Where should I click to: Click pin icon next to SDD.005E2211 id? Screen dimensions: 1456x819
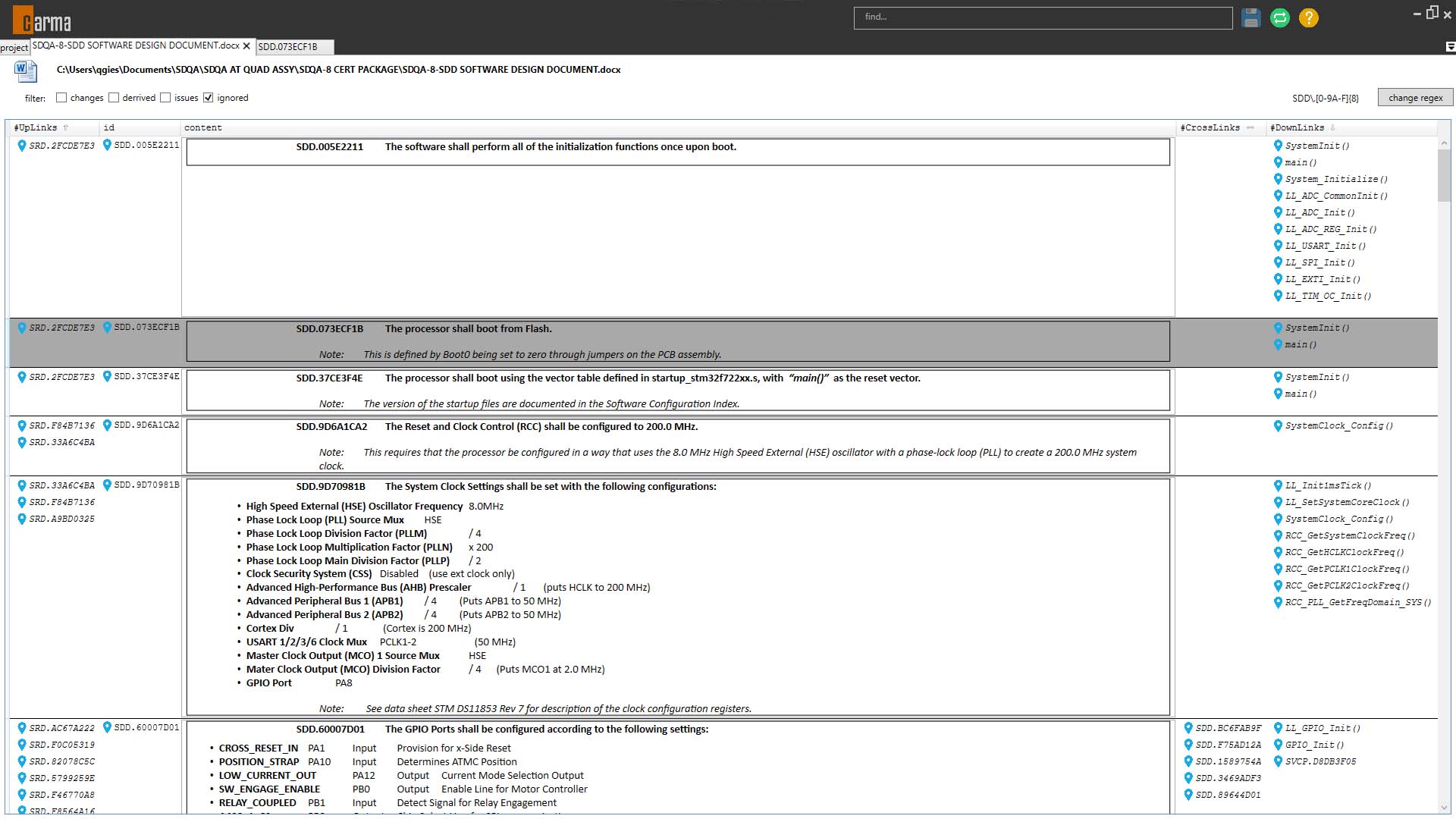coord(107,145)
